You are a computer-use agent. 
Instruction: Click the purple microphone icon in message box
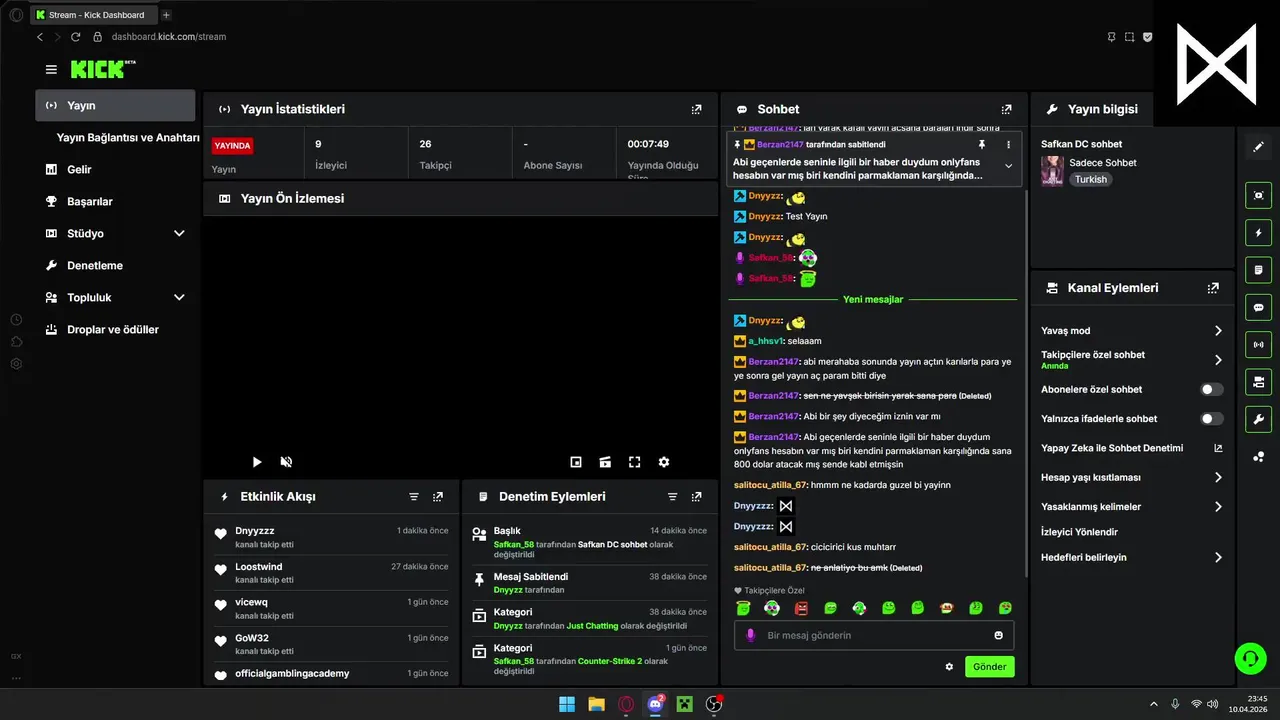tap(751, 636)
